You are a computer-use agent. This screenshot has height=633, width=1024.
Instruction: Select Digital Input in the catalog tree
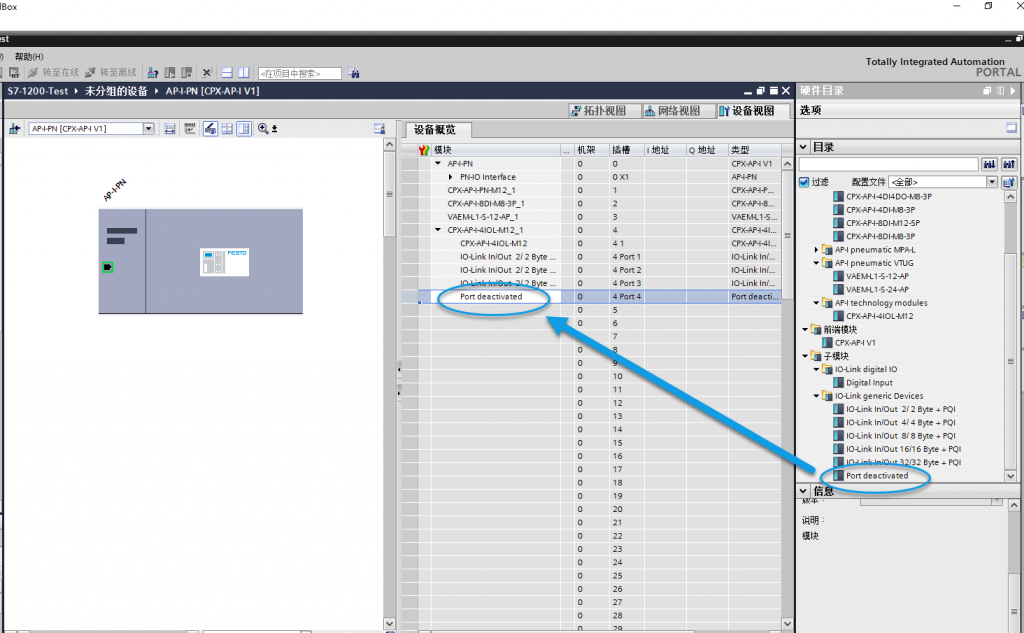click(869, 383)
